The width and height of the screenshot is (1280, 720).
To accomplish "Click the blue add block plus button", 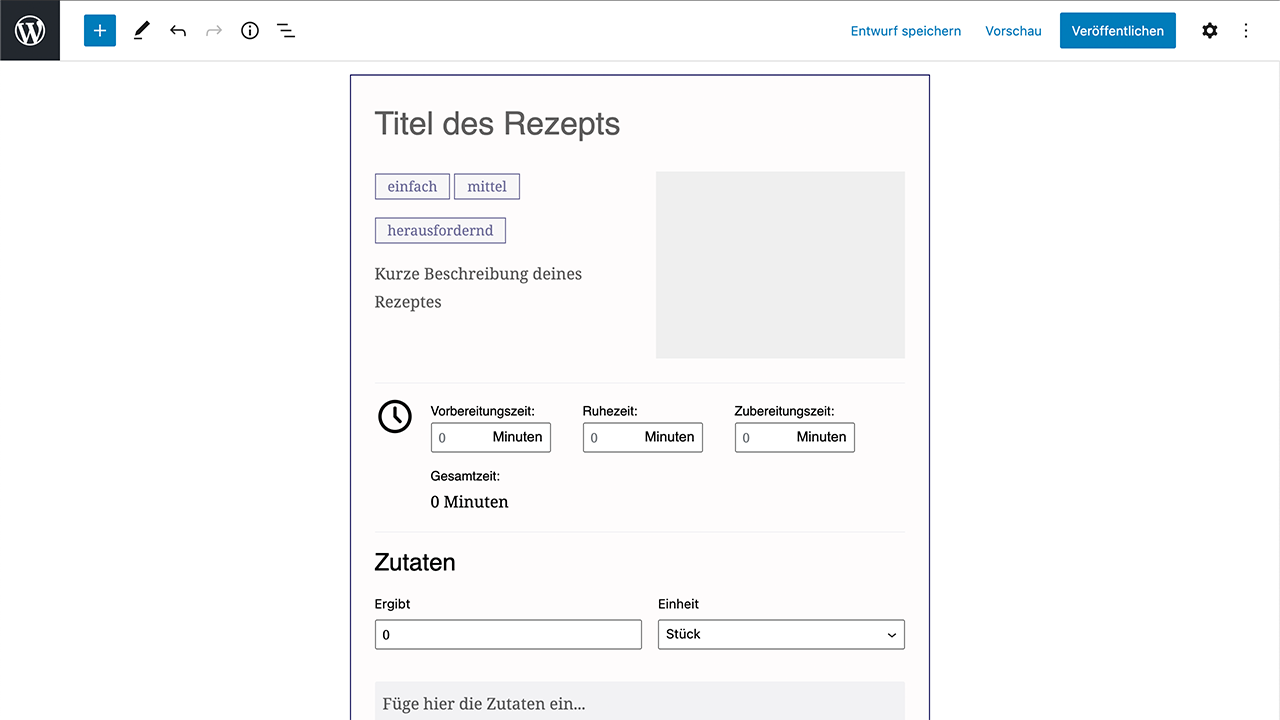I will [x=100, y=30].
